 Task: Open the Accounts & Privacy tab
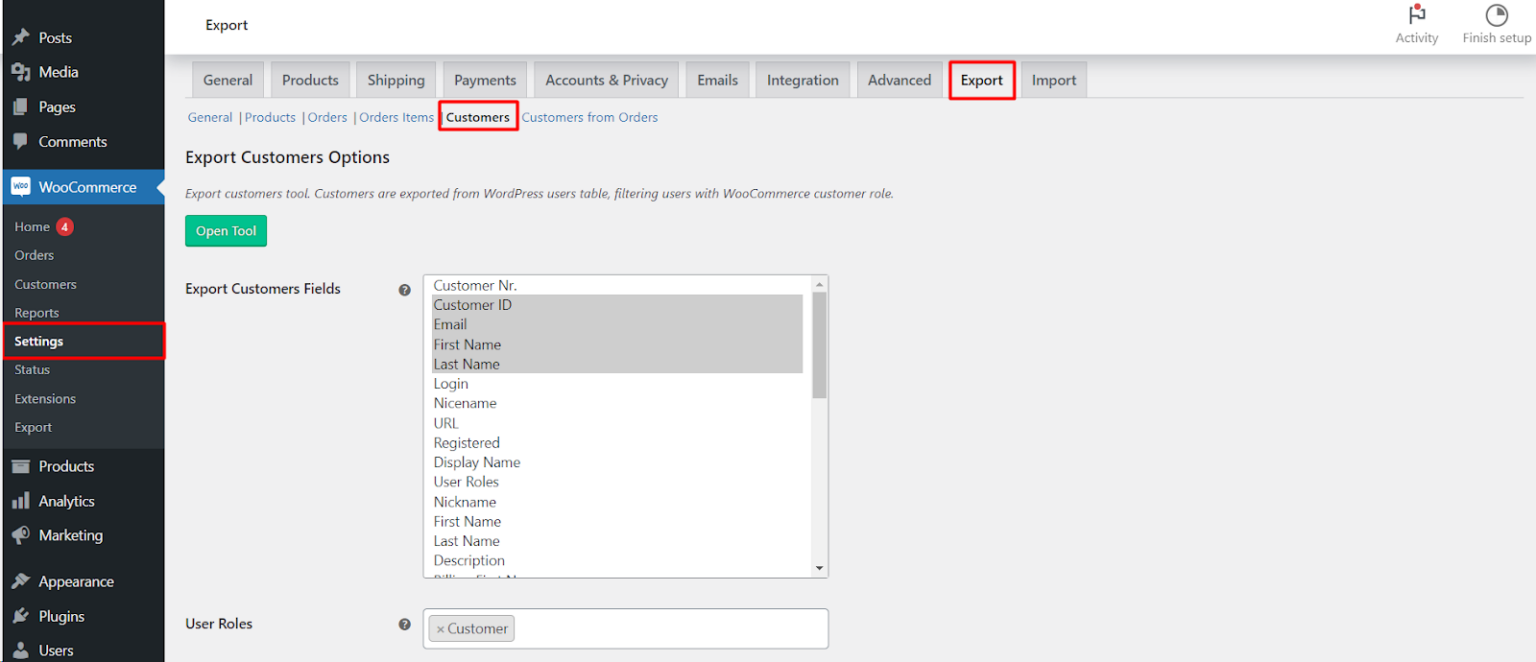605,79
